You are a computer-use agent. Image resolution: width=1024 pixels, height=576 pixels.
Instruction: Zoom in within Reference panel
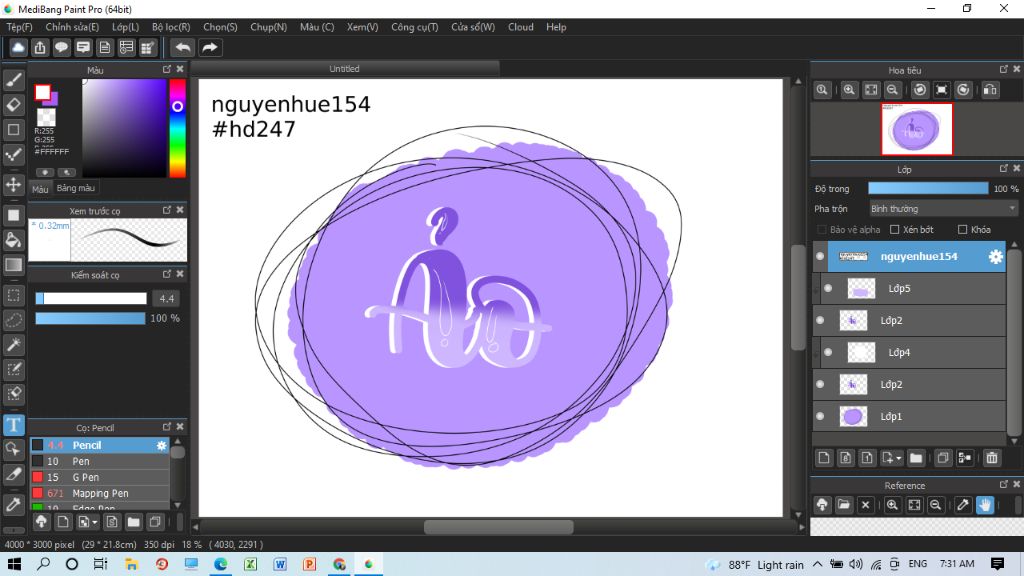pyautogui.click(x=892, y=505)
